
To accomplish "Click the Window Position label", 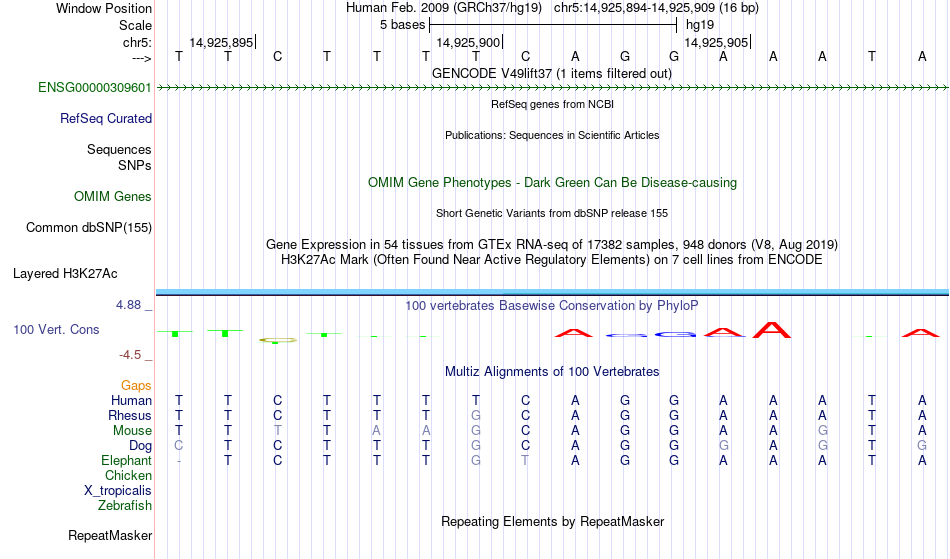I will click(104, 8).
